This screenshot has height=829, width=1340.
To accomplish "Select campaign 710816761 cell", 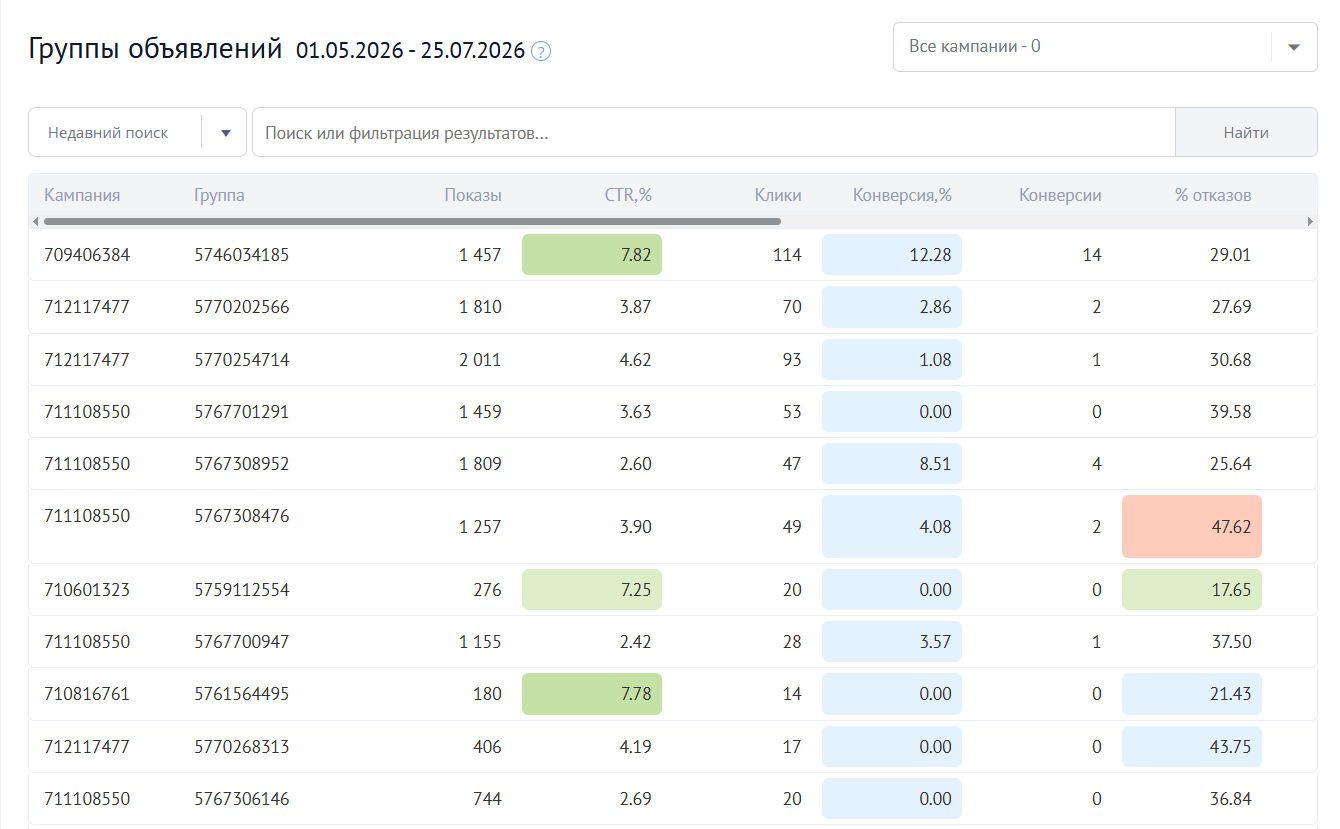I will pyautogui.click(x=87, y=693).
